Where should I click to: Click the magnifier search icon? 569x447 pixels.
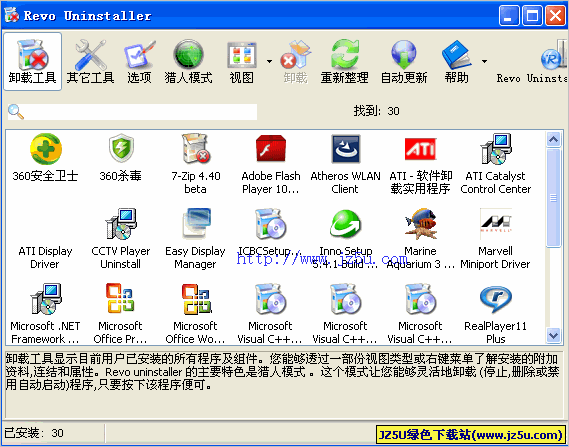(x=16, y=111)
